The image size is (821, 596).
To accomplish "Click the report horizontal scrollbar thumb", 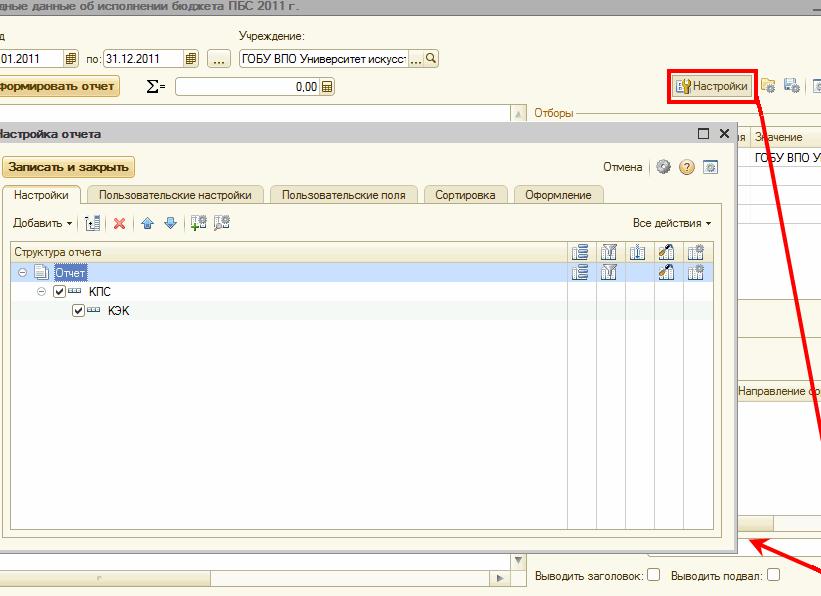I will coord(105,578).
